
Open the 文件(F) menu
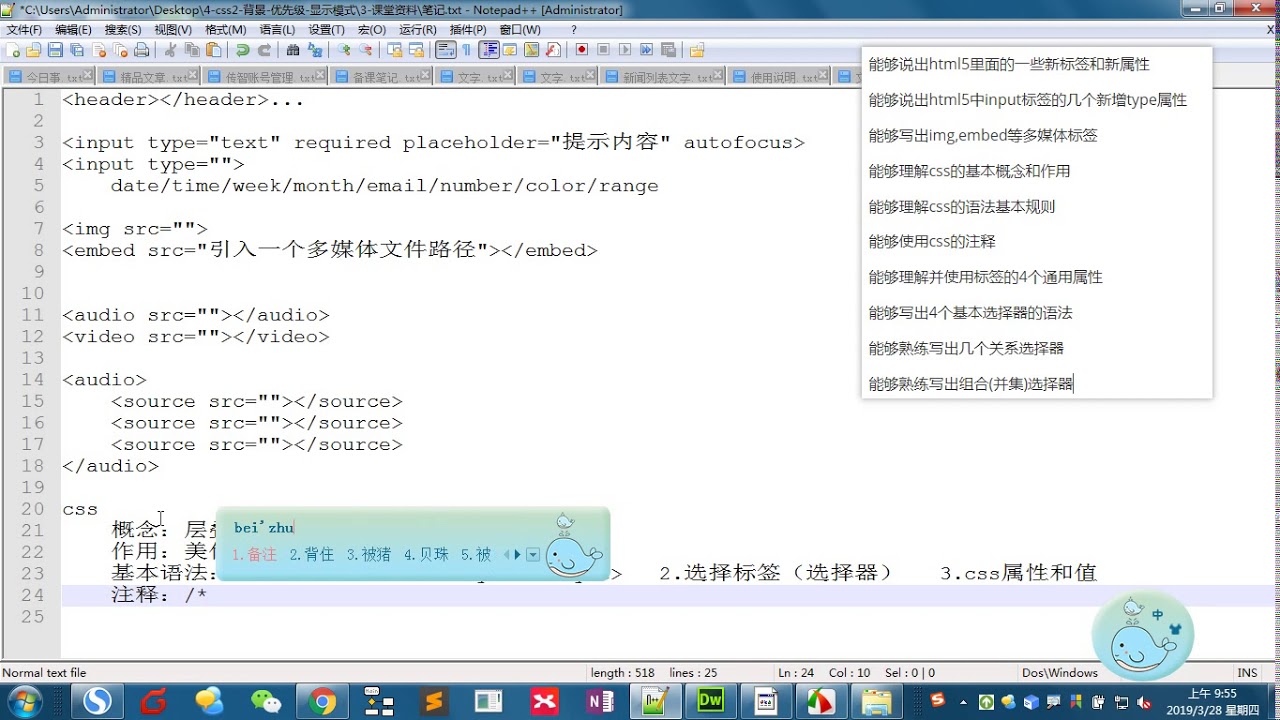pos(24,30)
